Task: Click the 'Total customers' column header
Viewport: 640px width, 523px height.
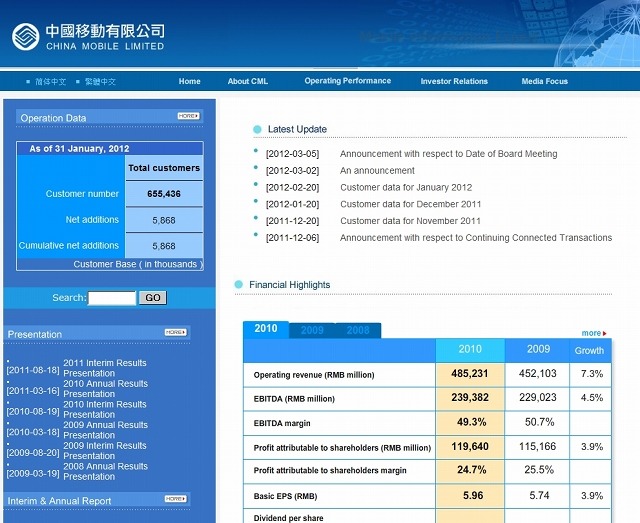Action: pos(164,168)
